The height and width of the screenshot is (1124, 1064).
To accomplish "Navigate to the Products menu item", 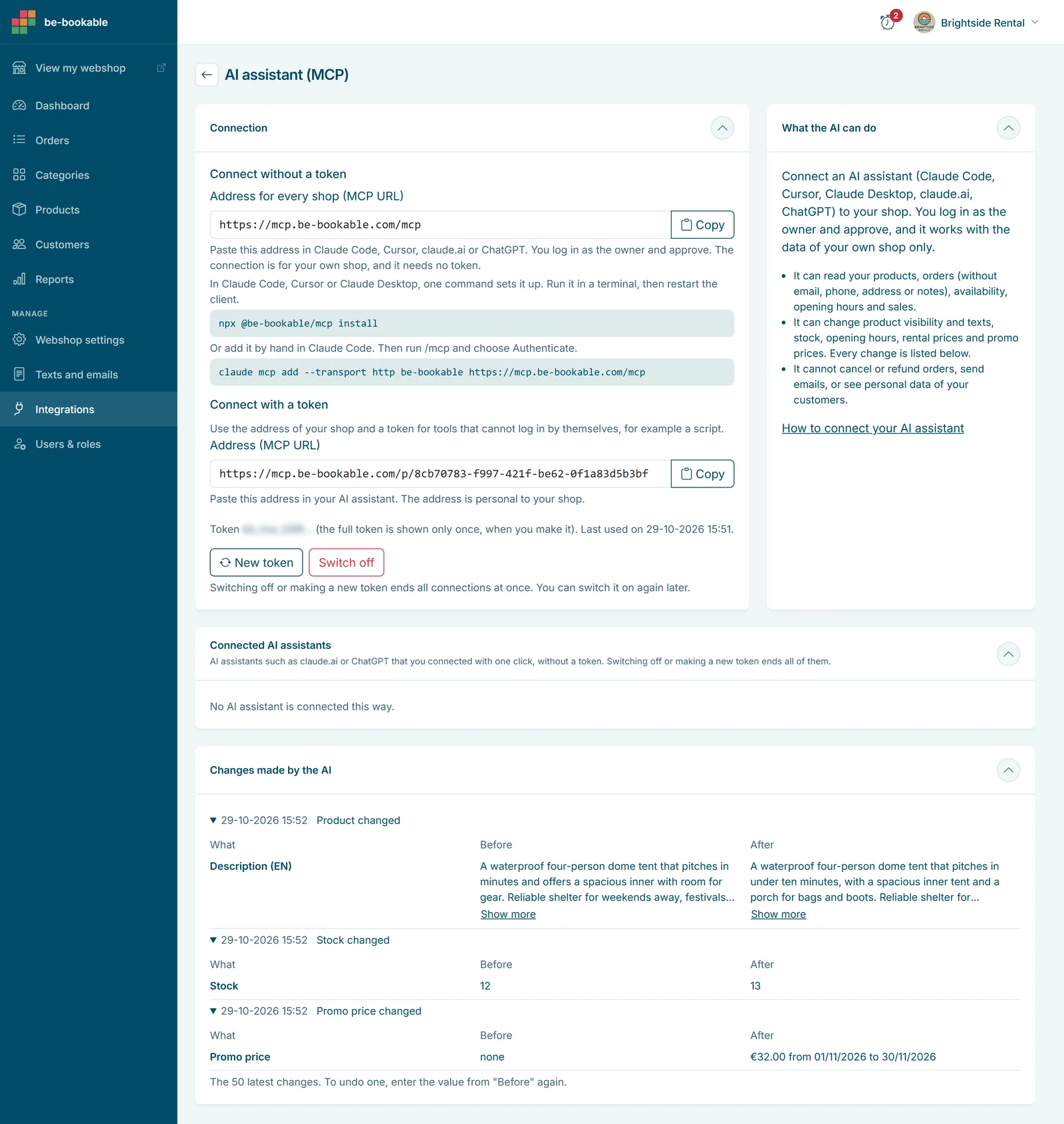I will coord(88,210).
